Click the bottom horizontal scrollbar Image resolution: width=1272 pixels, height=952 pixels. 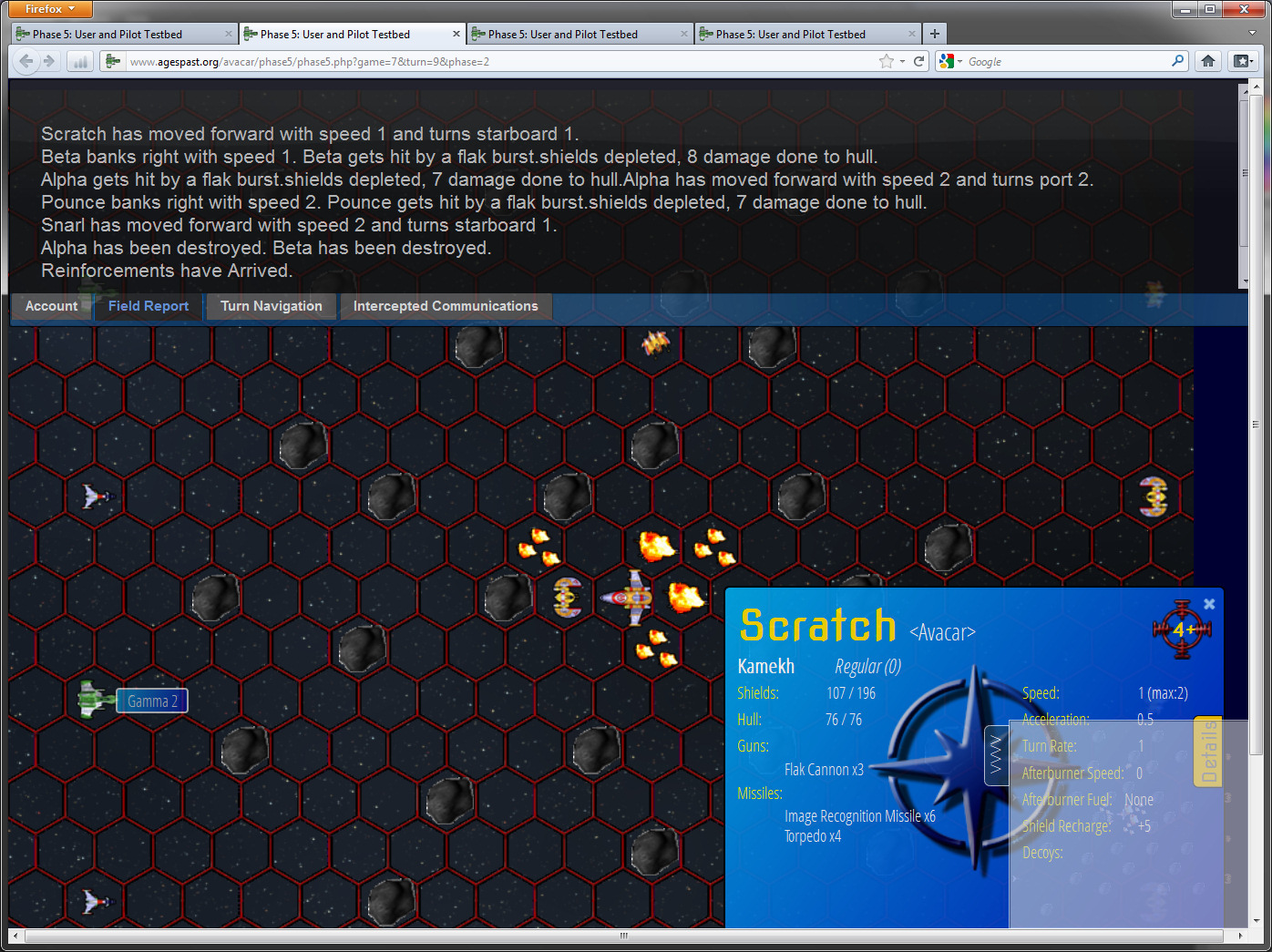pos(623,936)
